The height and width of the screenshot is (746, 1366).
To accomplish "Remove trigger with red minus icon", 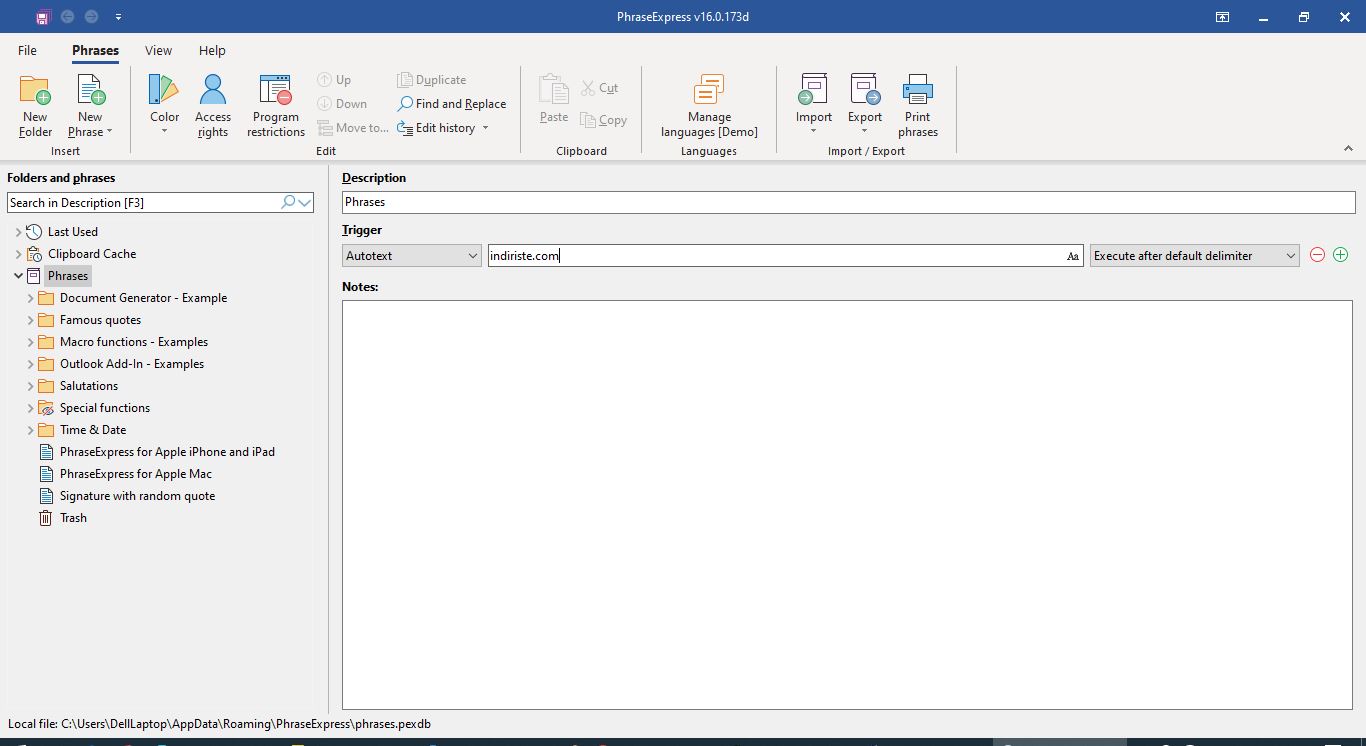I will [1317, 255].
